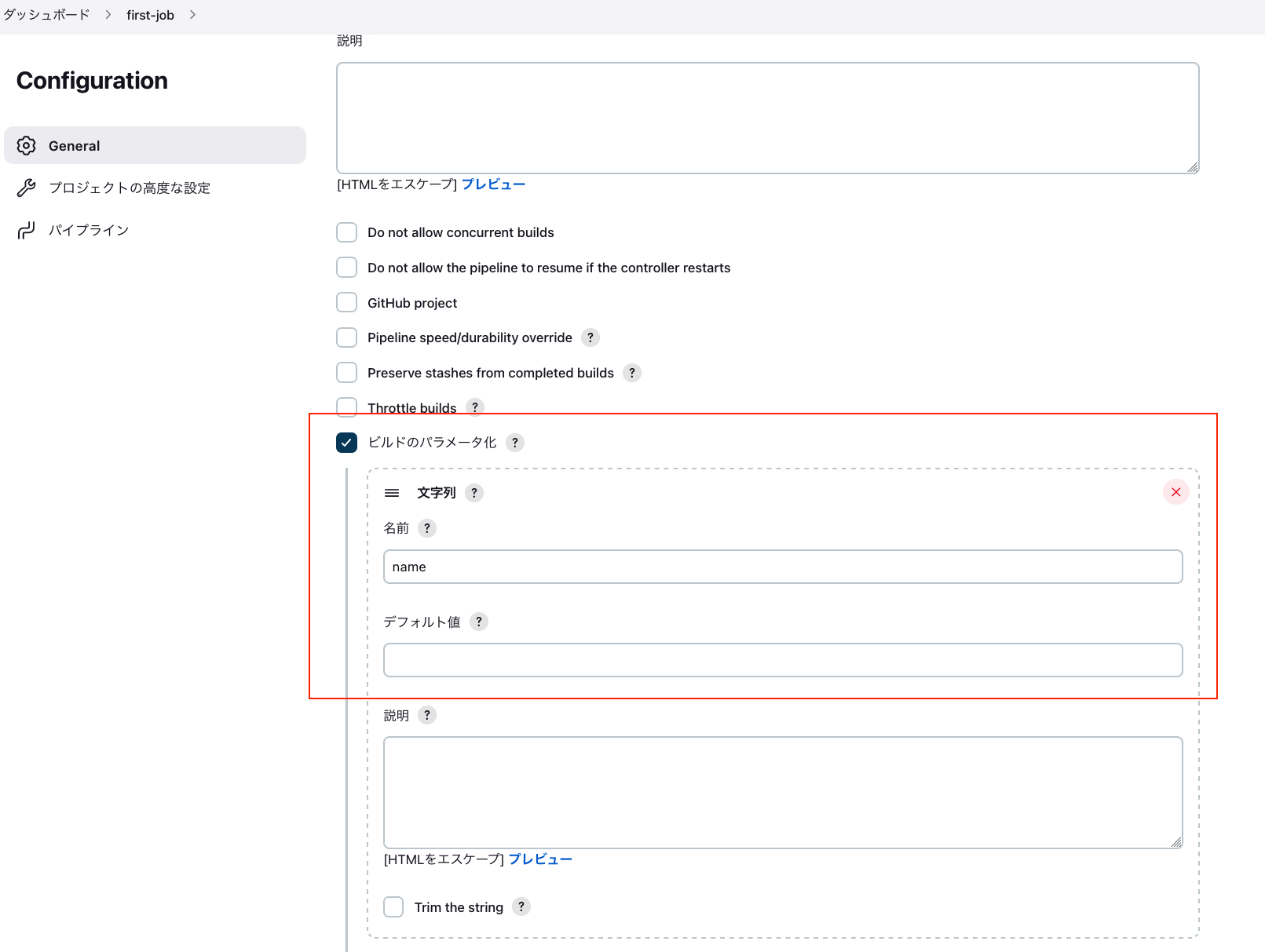
Task: Enable Do not allow concurrent builds
Action: [346, 232]
